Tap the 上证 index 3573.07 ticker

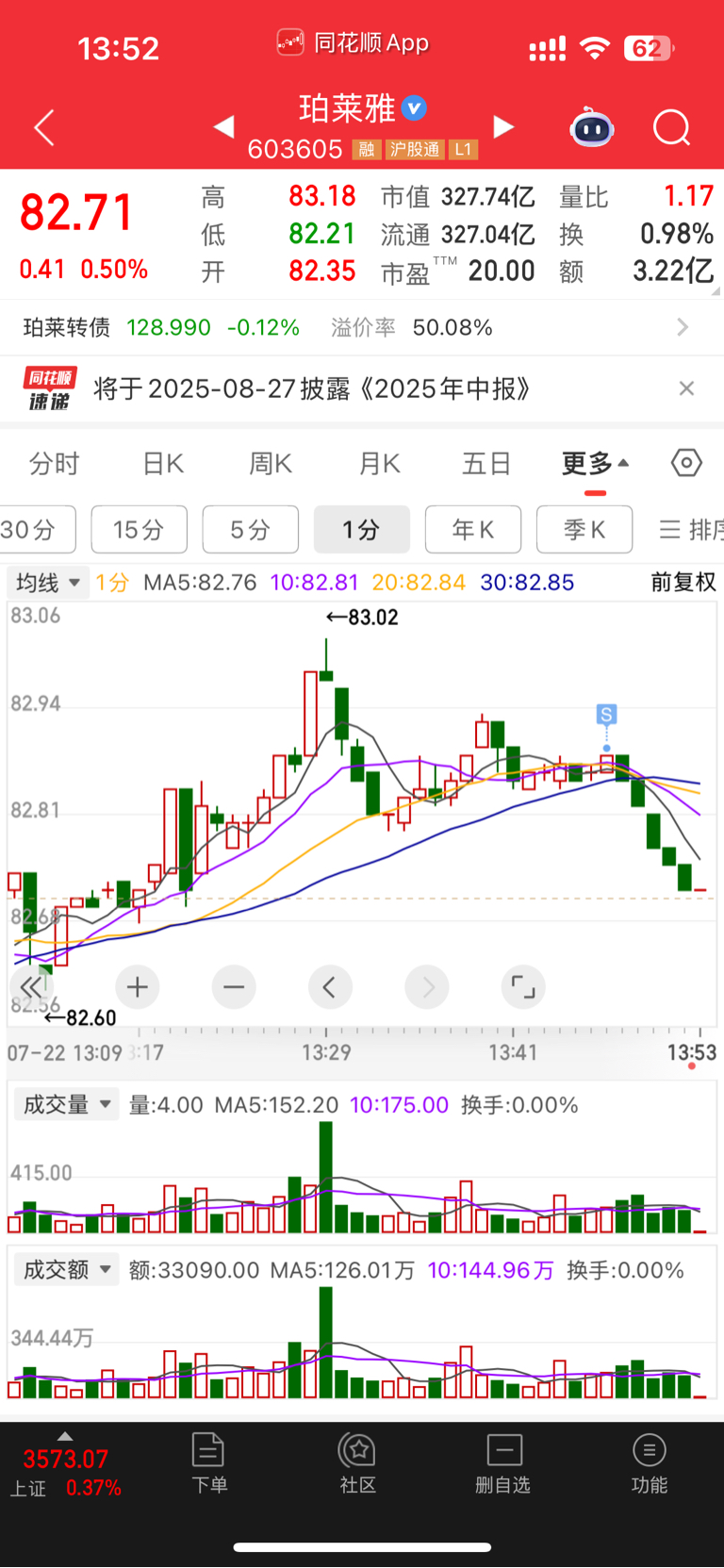tap(66, 1472)
